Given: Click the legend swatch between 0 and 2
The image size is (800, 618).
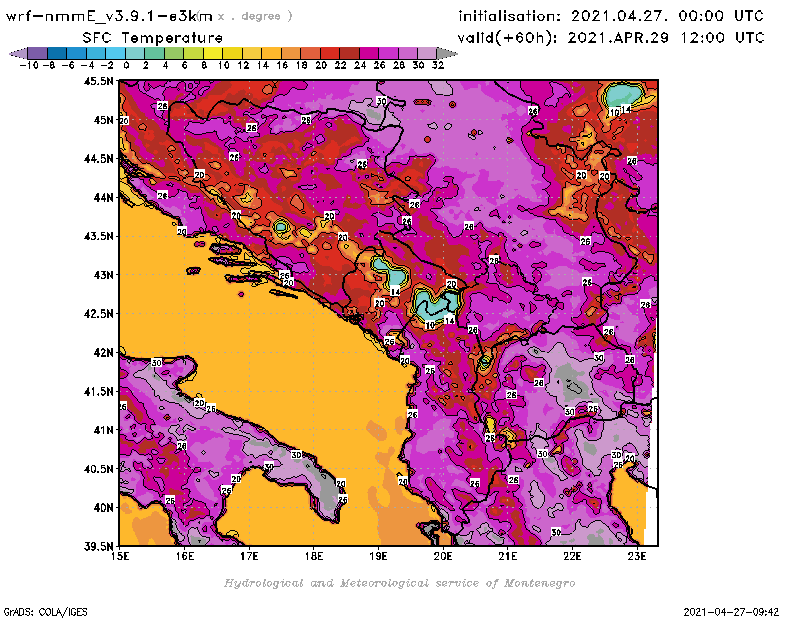Looking at the screenshot, I should tap(135, 53).
